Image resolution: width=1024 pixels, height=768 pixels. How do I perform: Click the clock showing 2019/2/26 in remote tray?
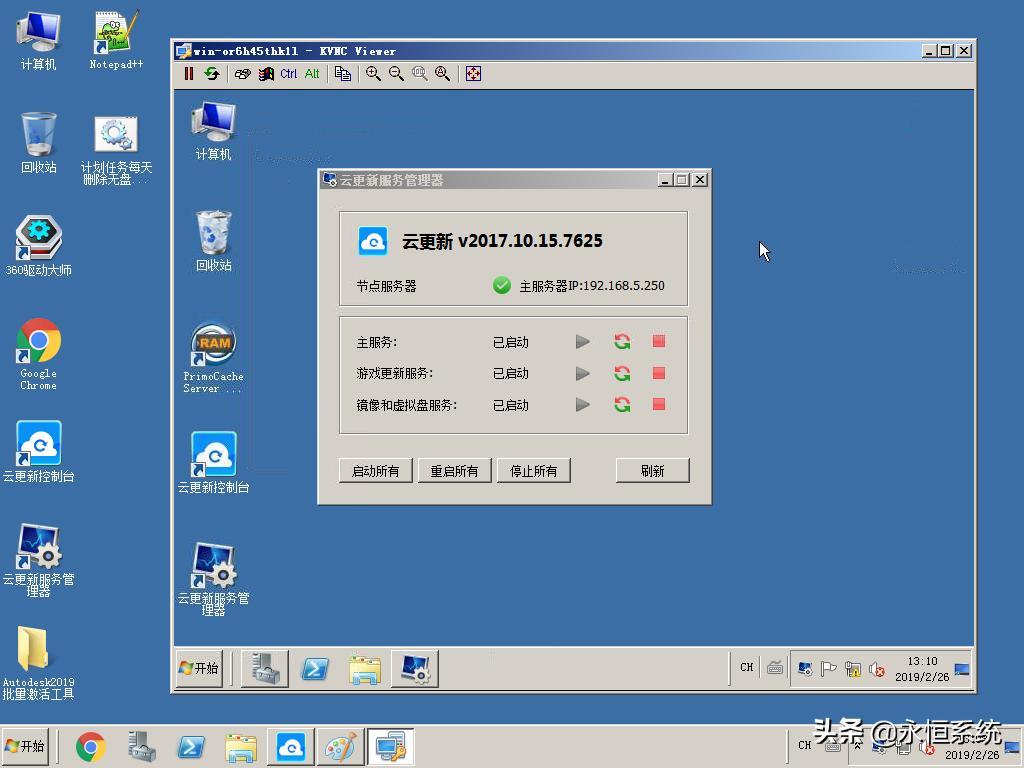tap(921, 667)
